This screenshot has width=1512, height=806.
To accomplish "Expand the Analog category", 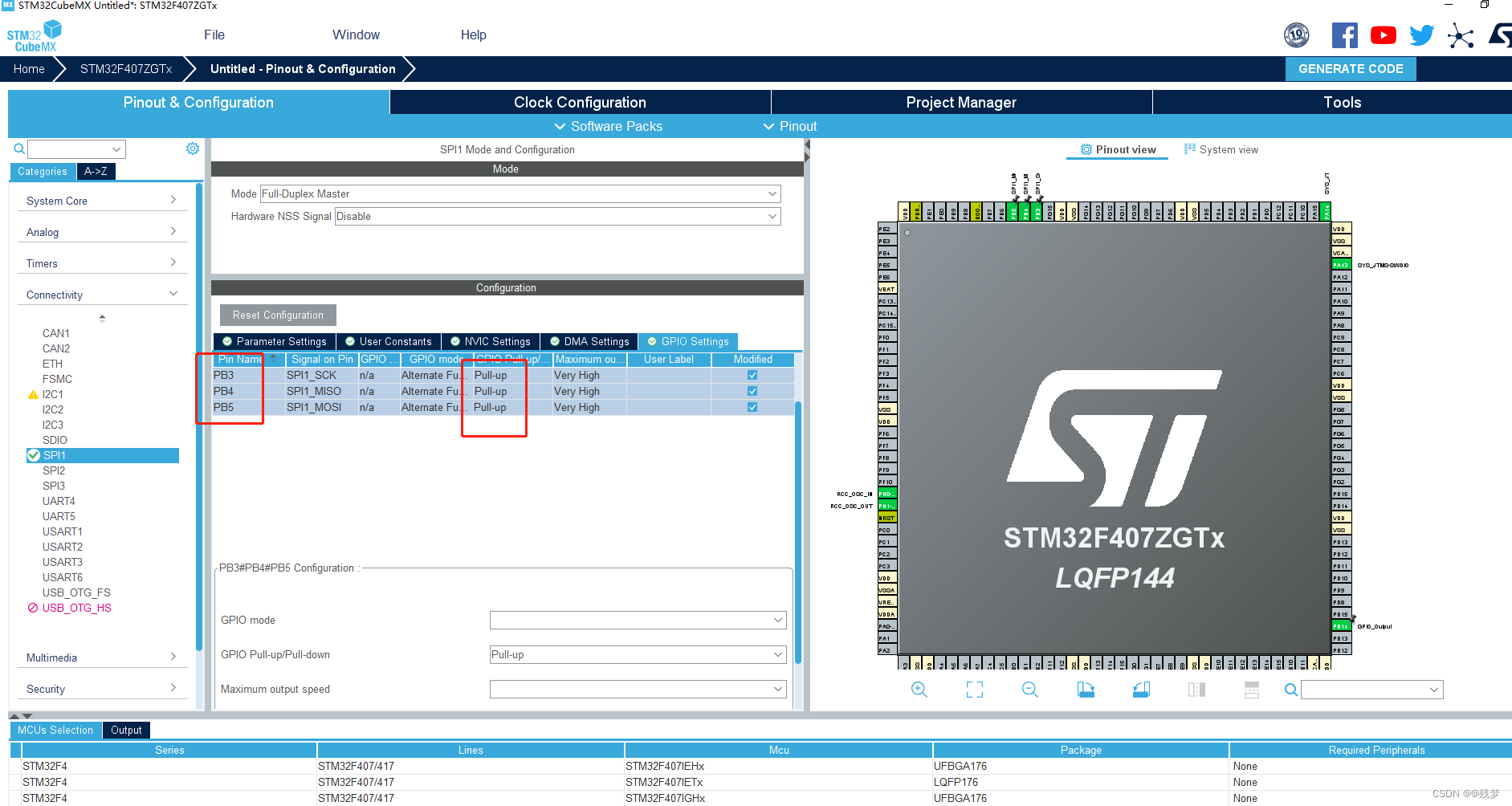I will 102,232.
